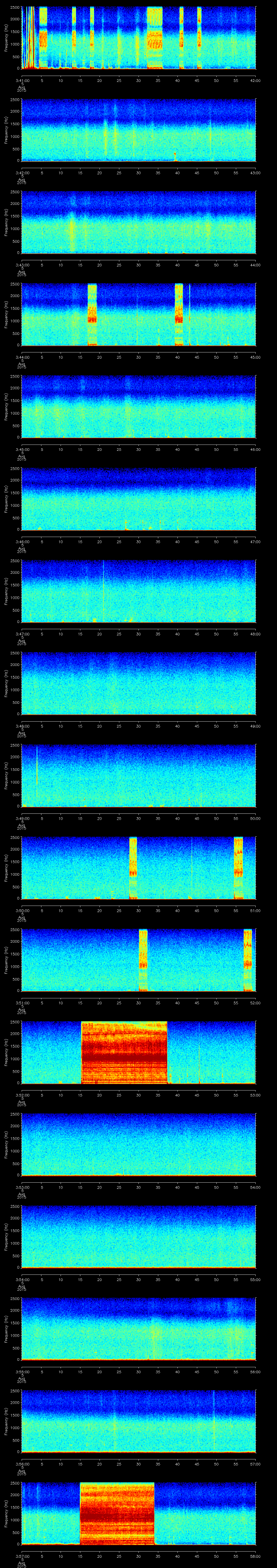Pick the burst near 31 seconds in 3:51 plot

tap(143, 960)
